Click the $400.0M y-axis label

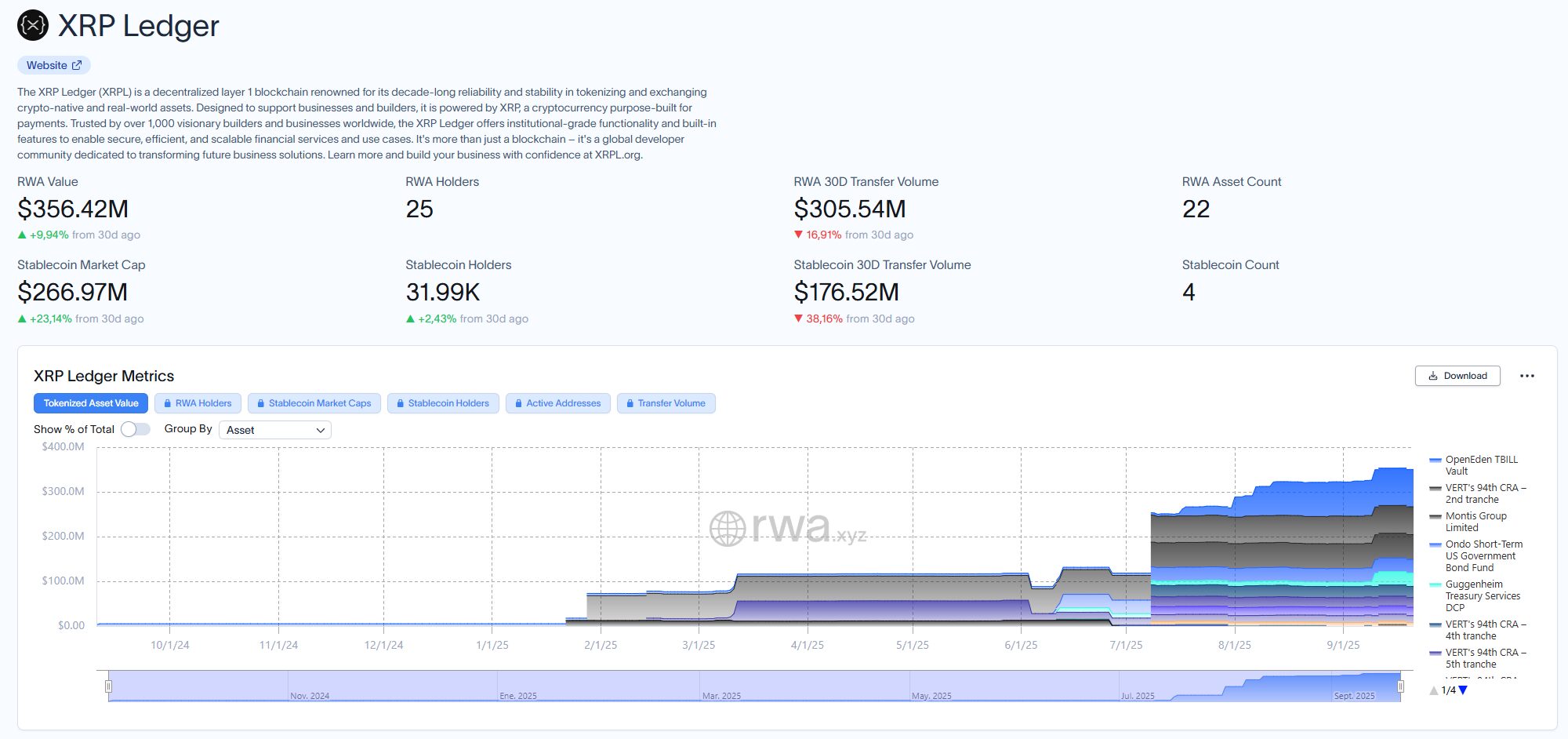coord(63,446)
